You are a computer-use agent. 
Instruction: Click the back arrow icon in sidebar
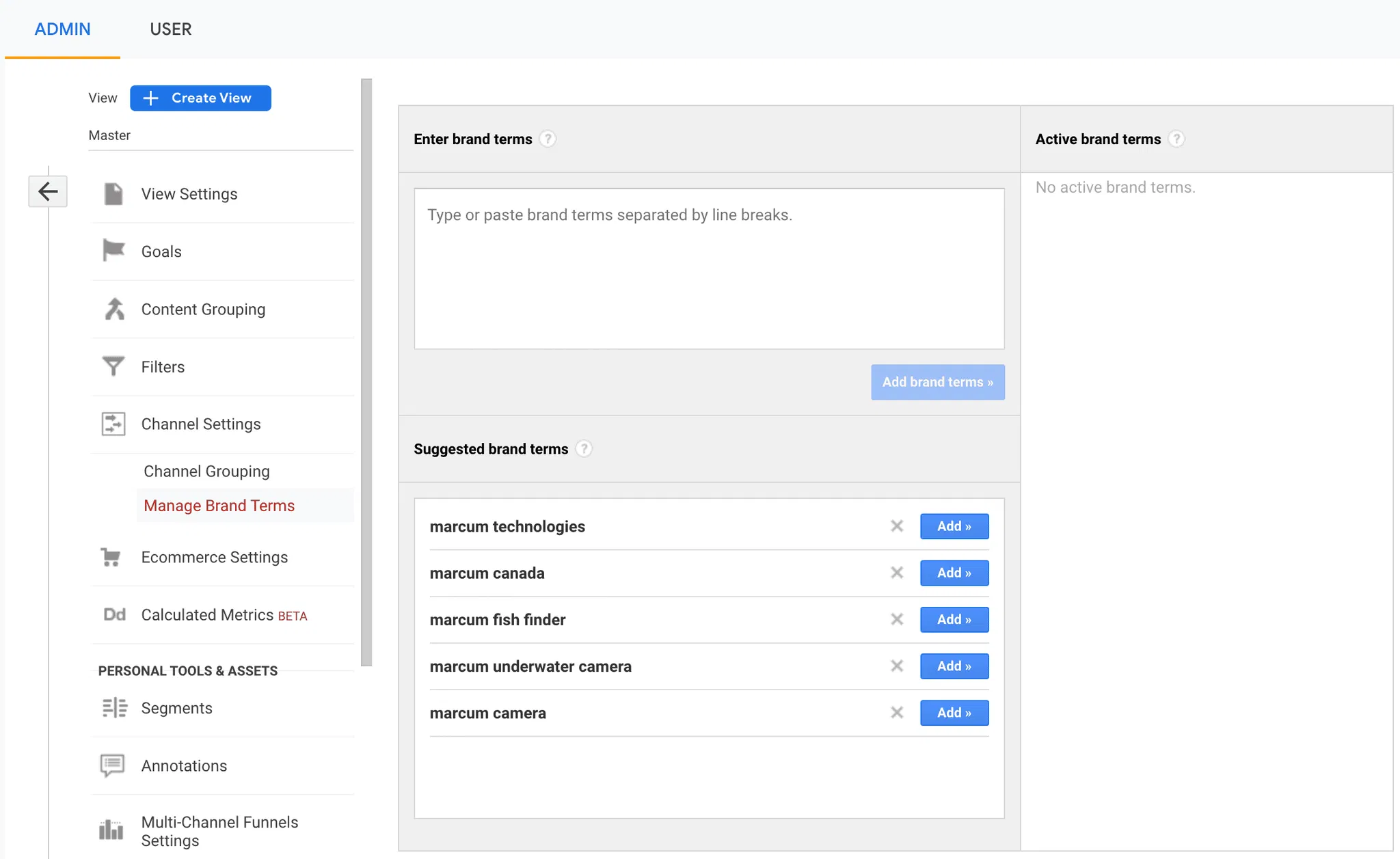tap(48, 191)
